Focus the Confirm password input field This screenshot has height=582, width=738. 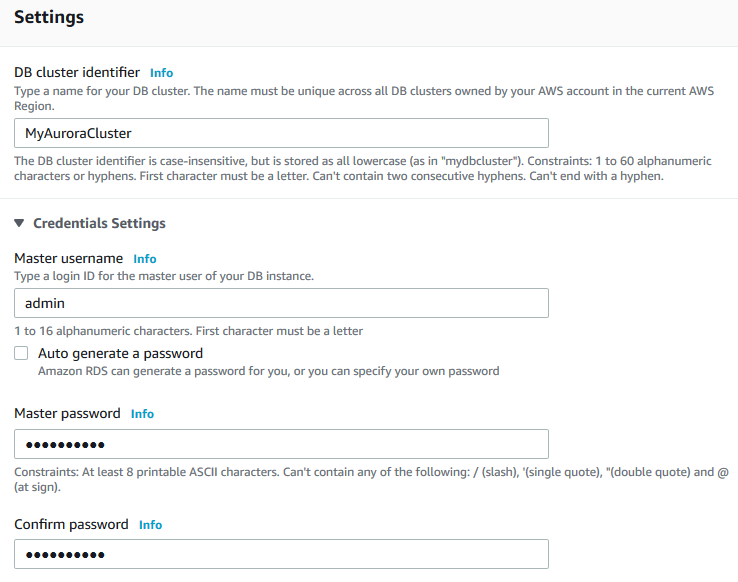click(x=281, y=554)
